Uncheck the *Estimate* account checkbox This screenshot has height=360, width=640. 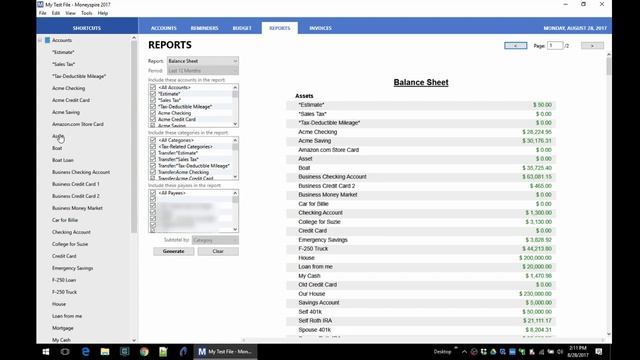click(x=153, y=94)
